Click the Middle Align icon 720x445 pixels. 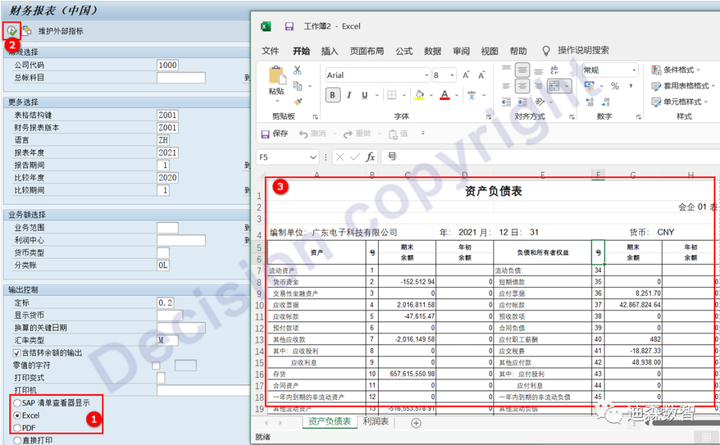522,70
